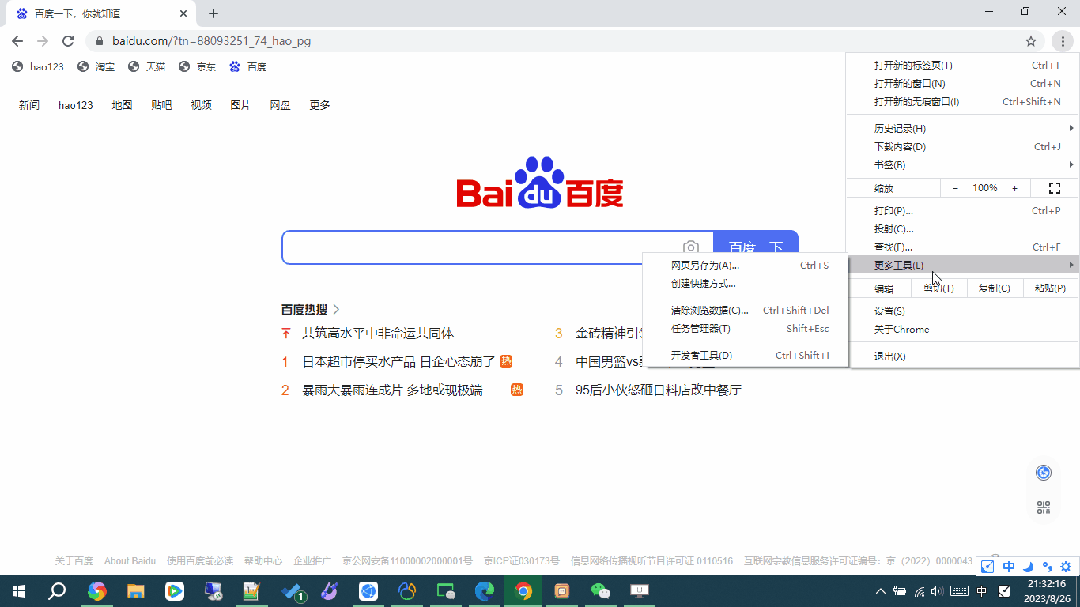Click the 网盘 navigation link
This screenshot has height=607, width=1080.
[x=280, y=105]
